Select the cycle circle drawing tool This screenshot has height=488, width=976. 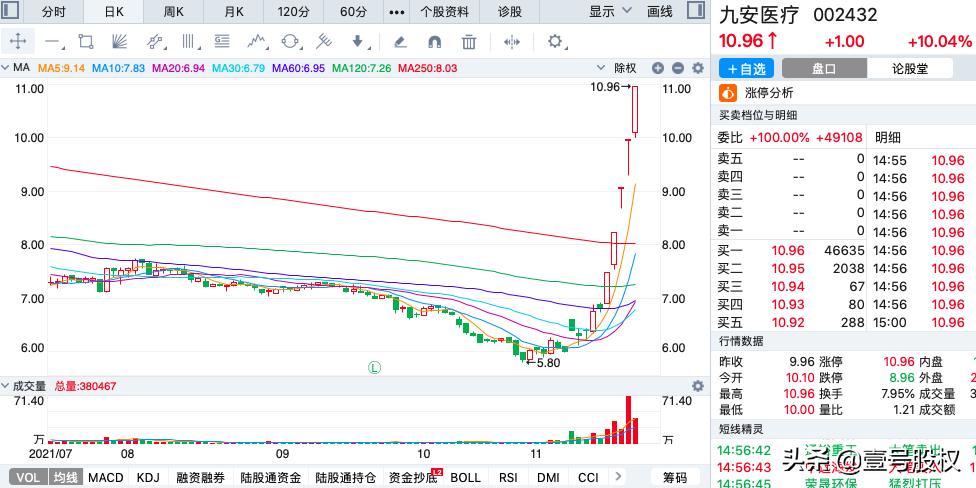[x=290, y=42]
